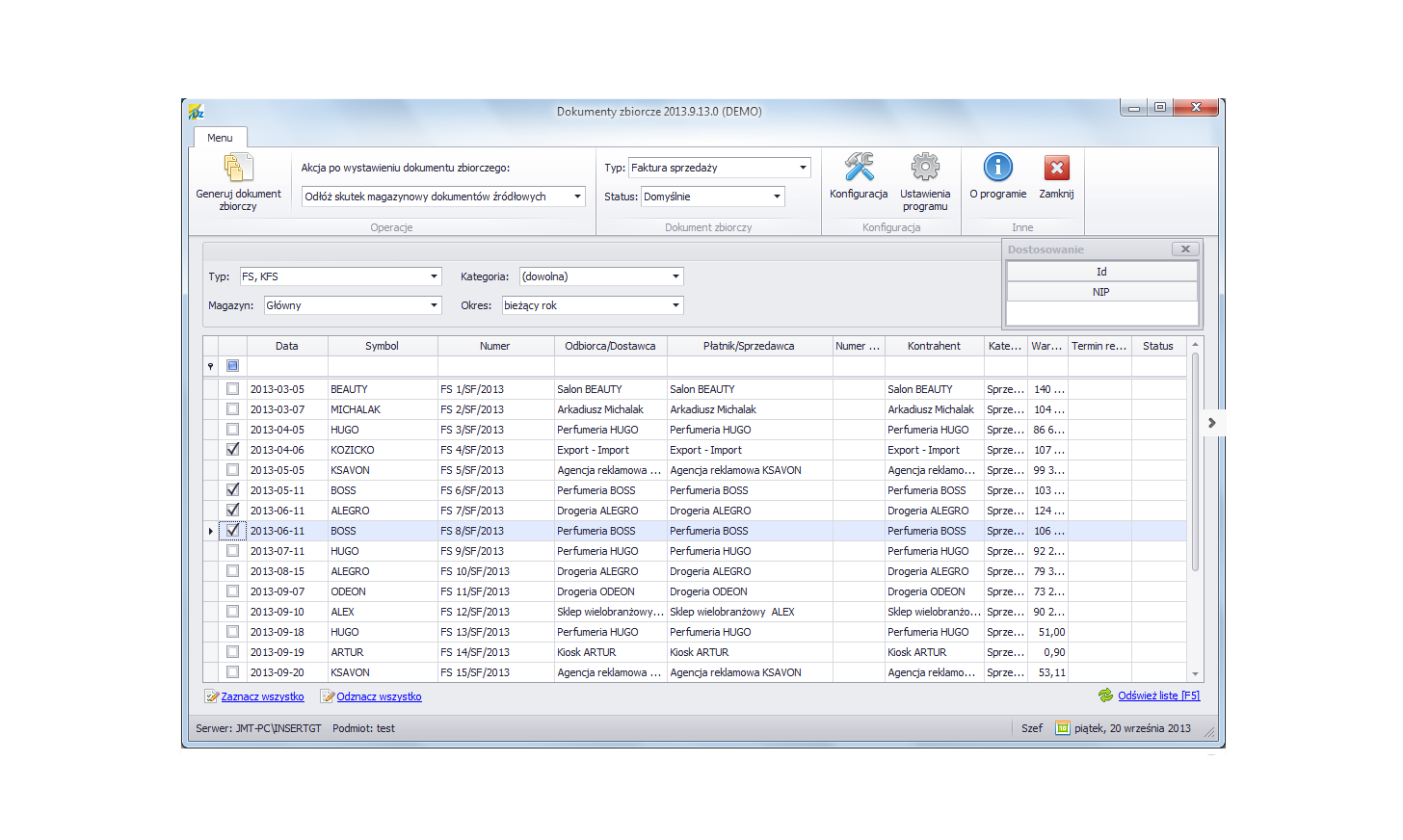The image size is (1403, 840).
Task: Select the FS 12/SF/2013 cell
Action: point(495,612)
